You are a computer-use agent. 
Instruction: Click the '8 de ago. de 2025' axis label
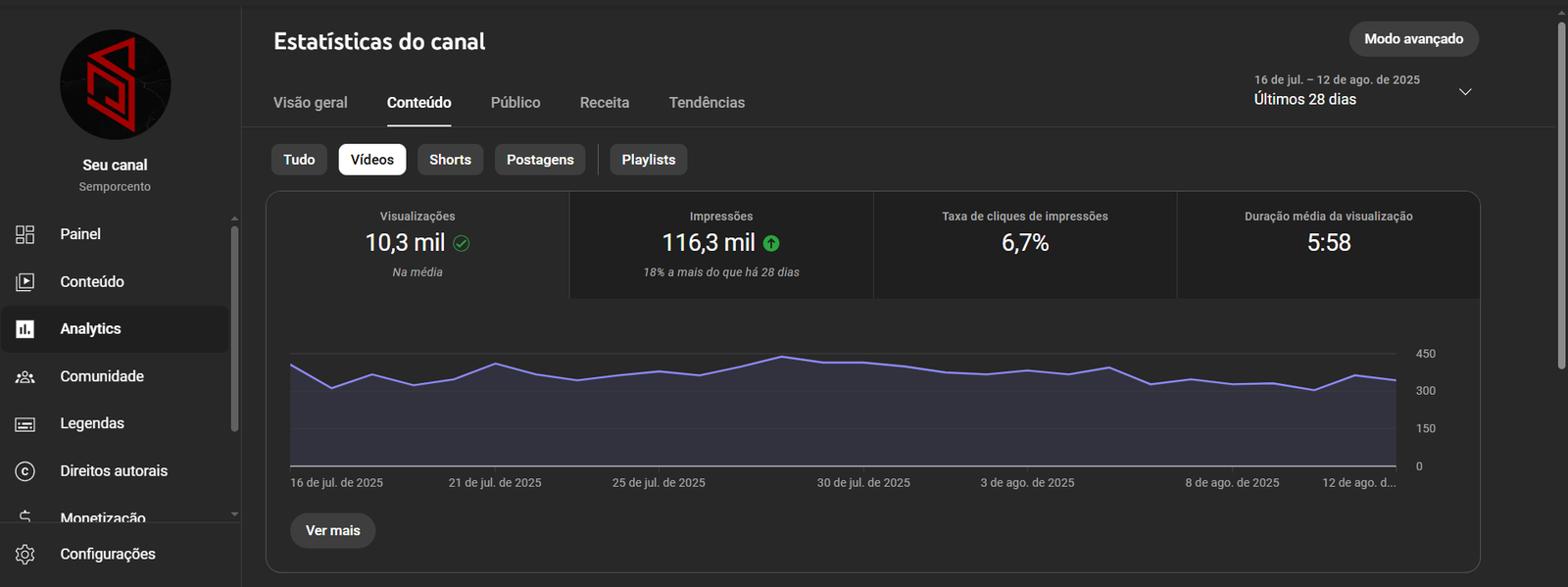point(1232,483)
